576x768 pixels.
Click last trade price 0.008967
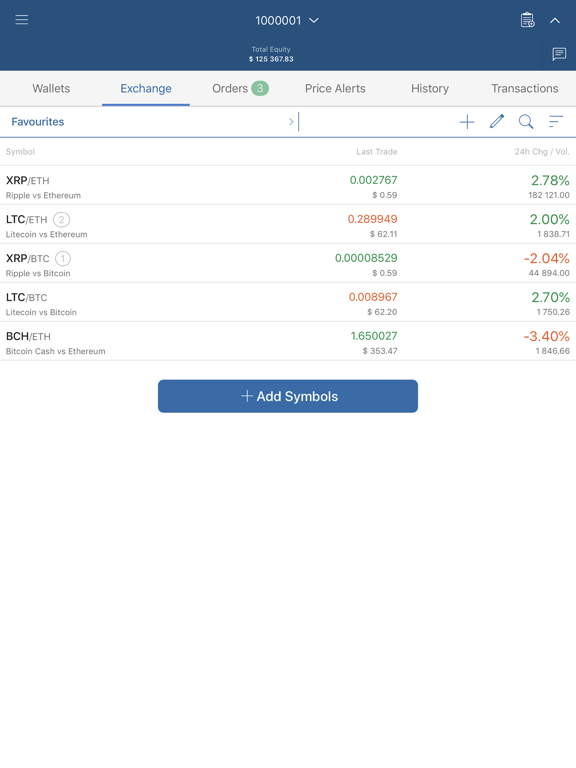point(373,297)
